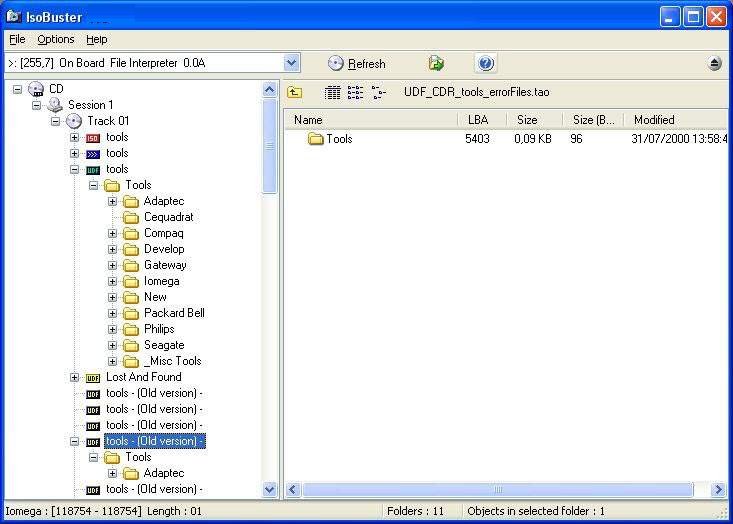Click the tree scrollbar up arrow
This screenshot has height=524, width=733.
(x=269, y=89)
